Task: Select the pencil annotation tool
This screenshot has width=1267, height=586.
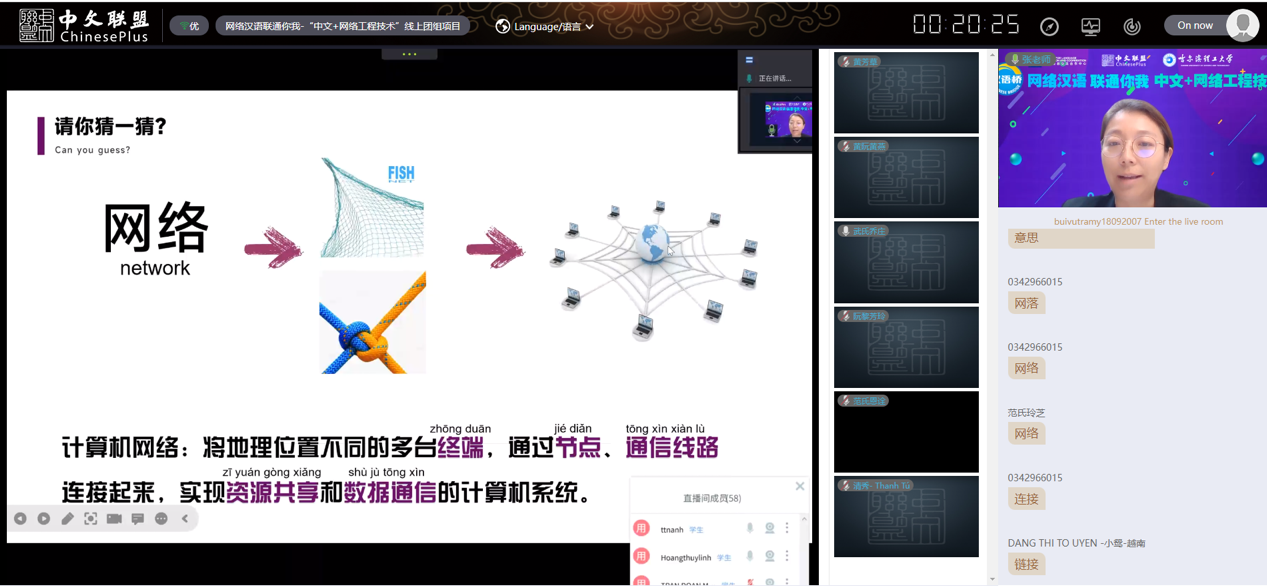Action: point(67,519)
